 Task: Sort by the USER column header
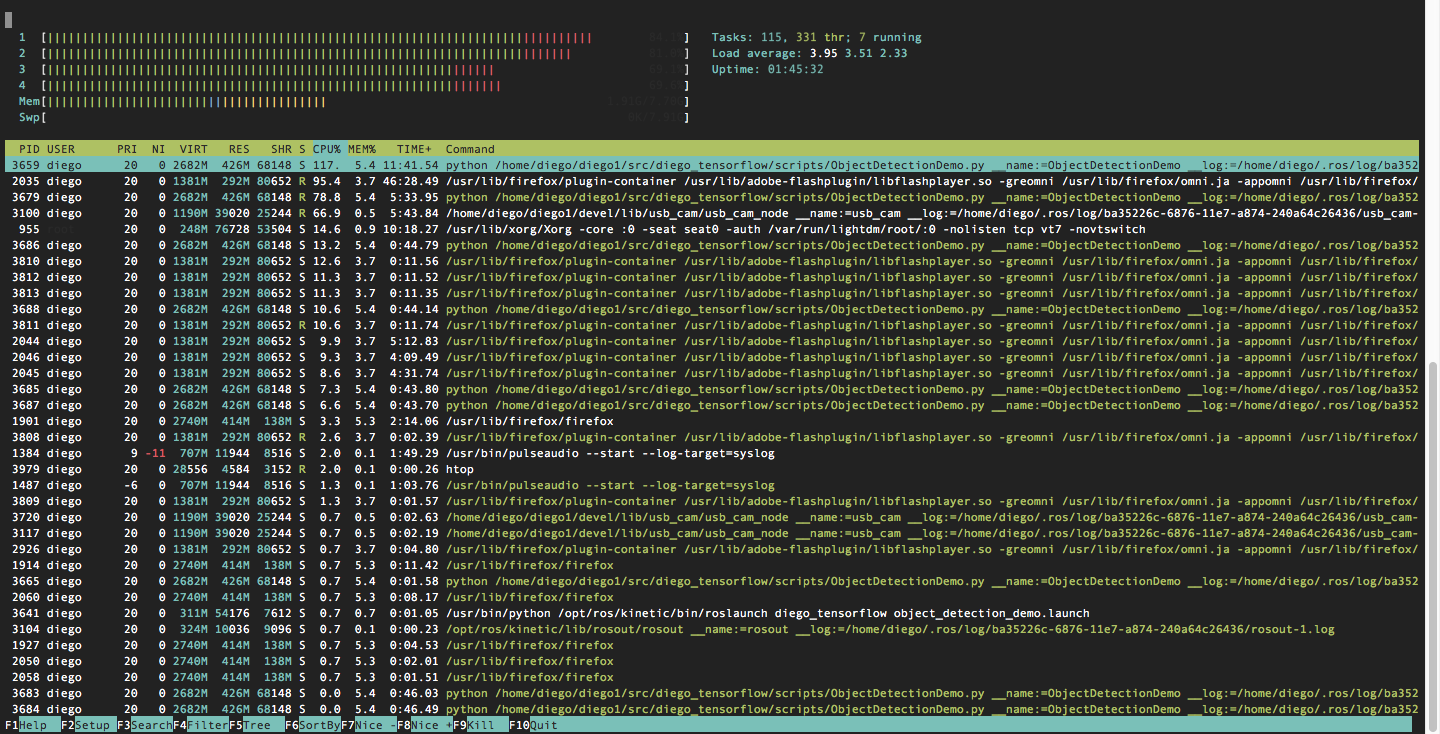coord(61,149)
